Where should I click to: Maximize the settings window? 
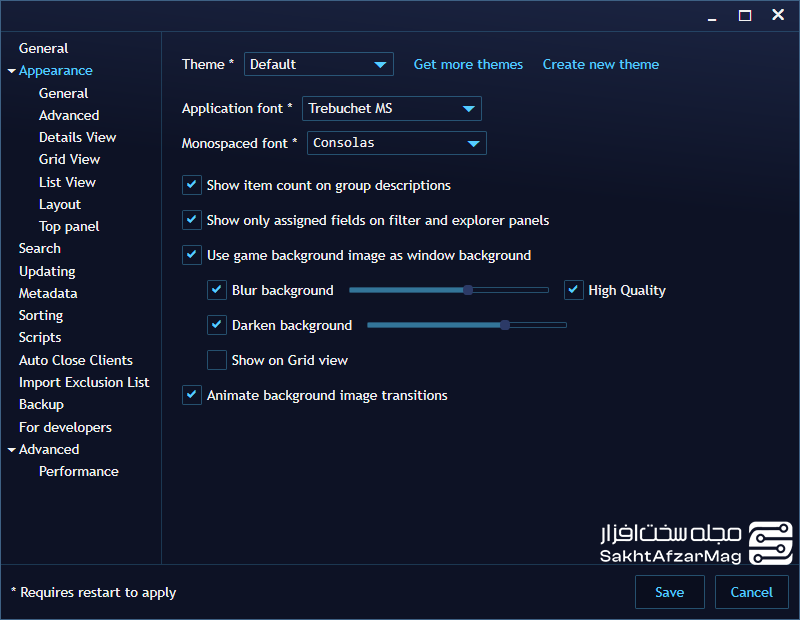(x=745, y=15)
